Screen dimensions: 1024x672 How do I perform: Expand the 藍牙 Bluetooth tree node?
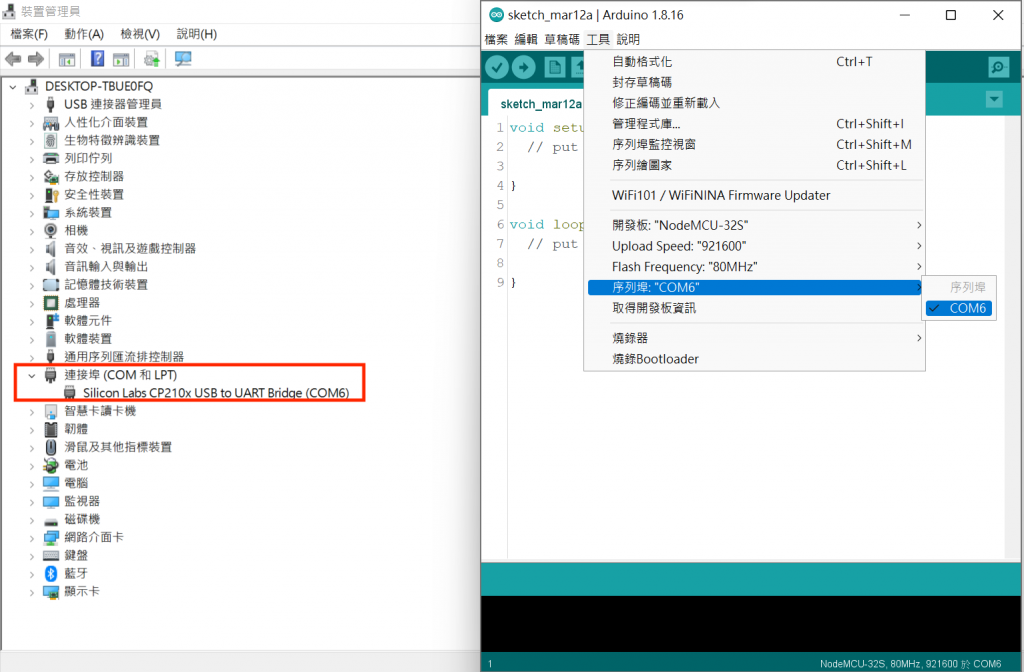(31, 574)
